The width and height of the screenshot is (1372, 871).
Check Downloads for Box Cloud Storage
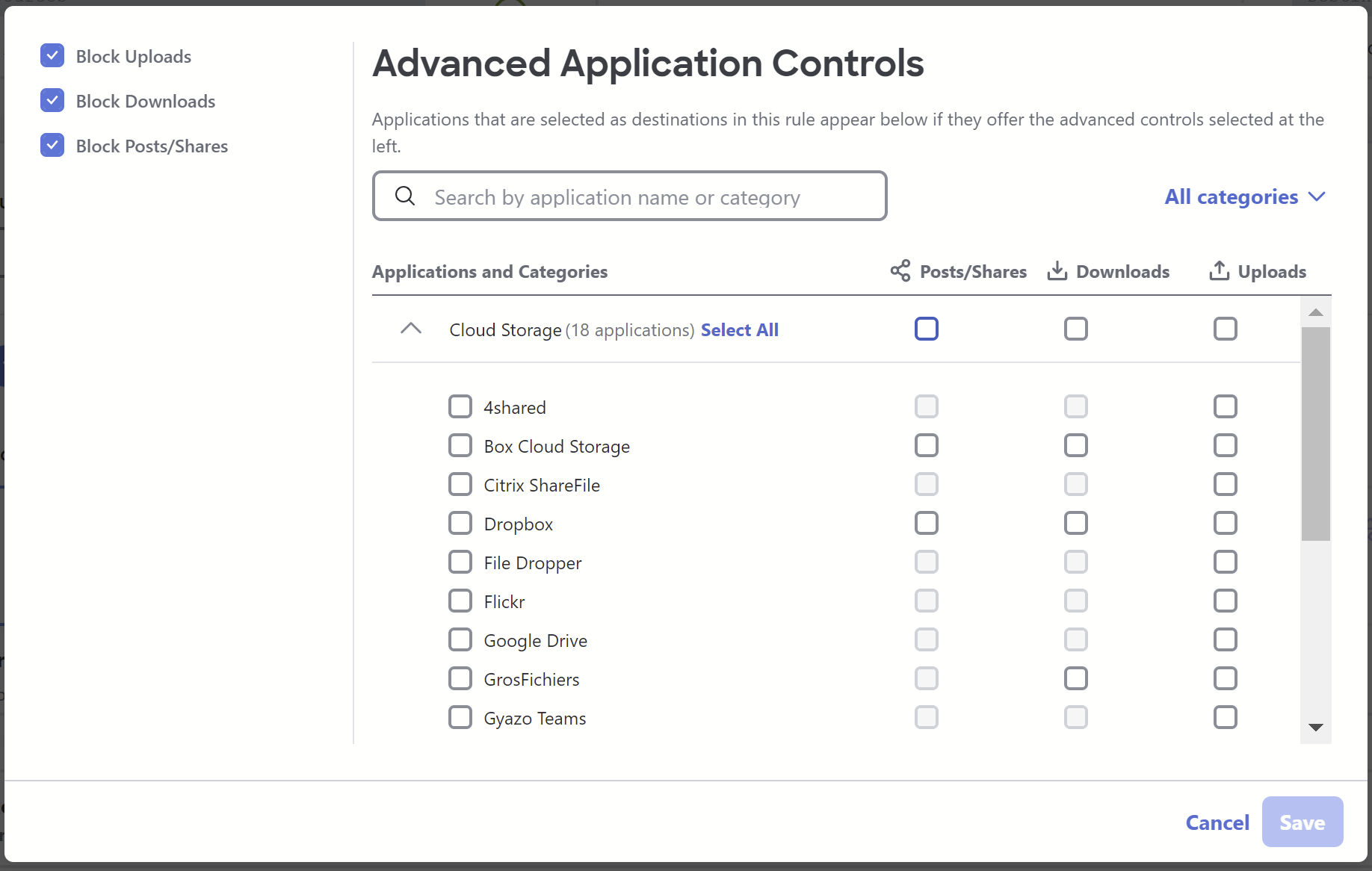pos(1076,445)
